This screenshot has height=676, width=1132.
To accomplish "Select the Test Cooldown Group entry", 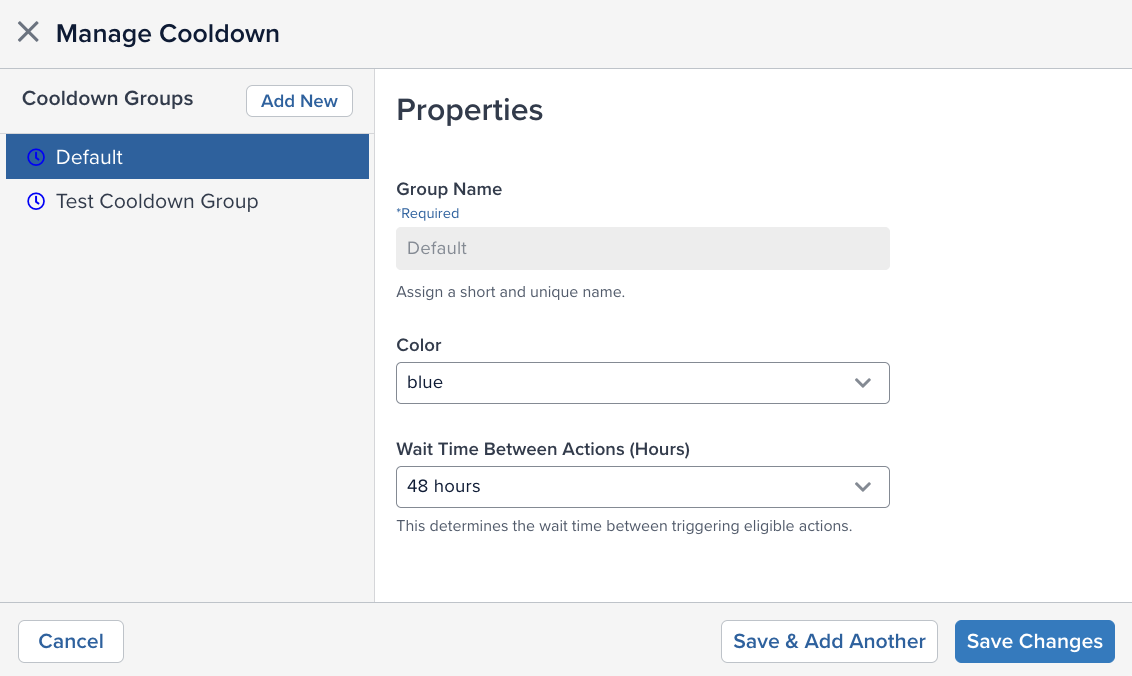I will tap(157, 201).
